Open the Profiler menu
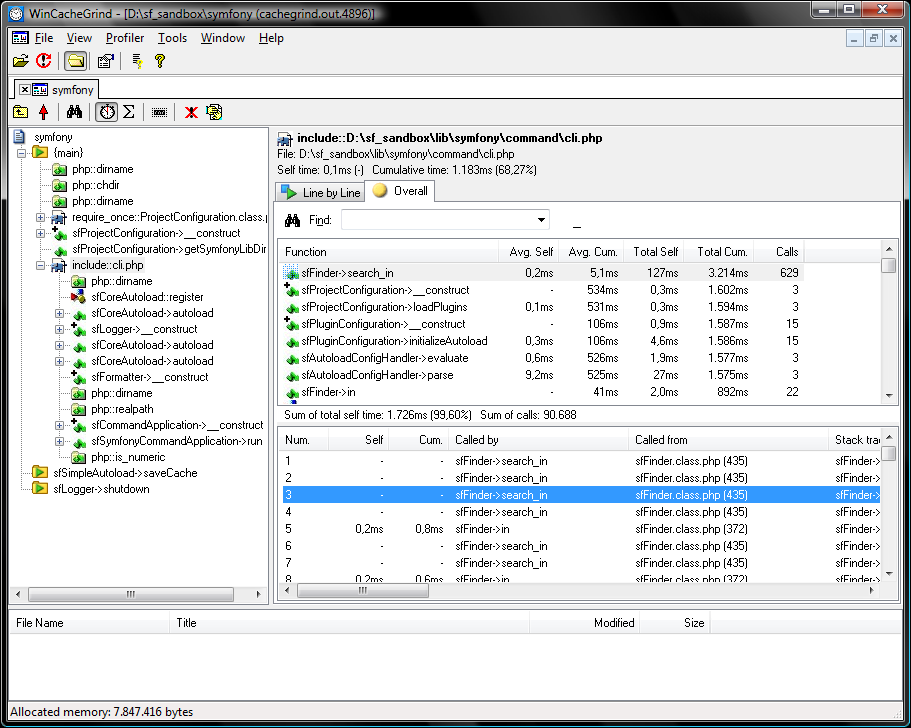 125,38
